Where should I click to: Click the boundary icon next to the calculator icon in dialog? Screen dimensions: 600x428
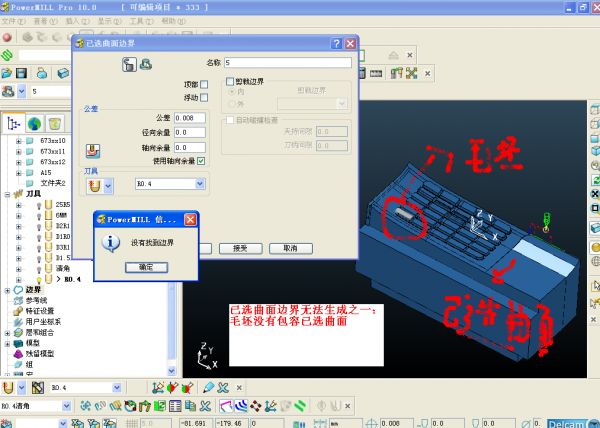[146, 64]
